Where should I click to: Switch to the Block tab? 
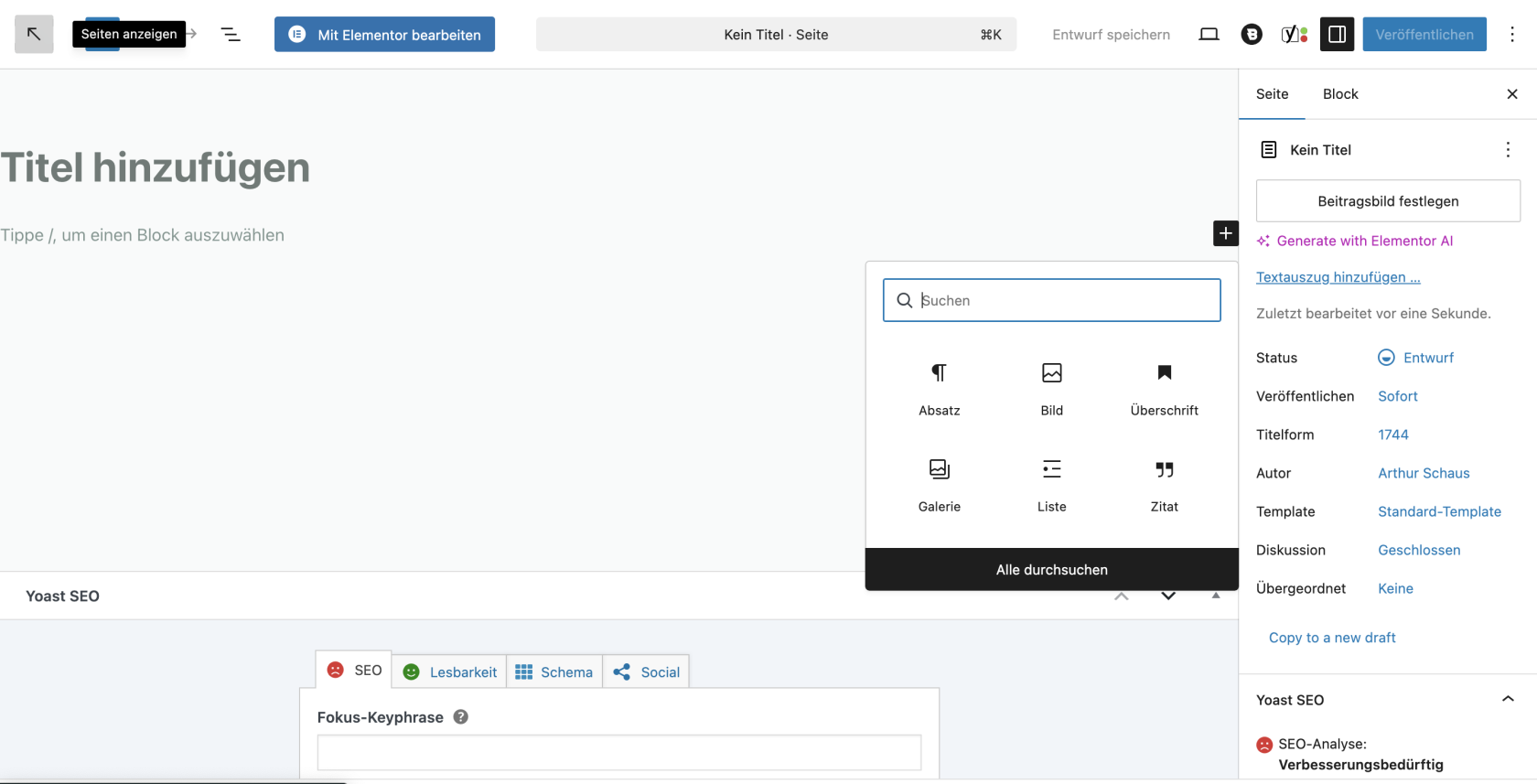tap(1340, 94)
